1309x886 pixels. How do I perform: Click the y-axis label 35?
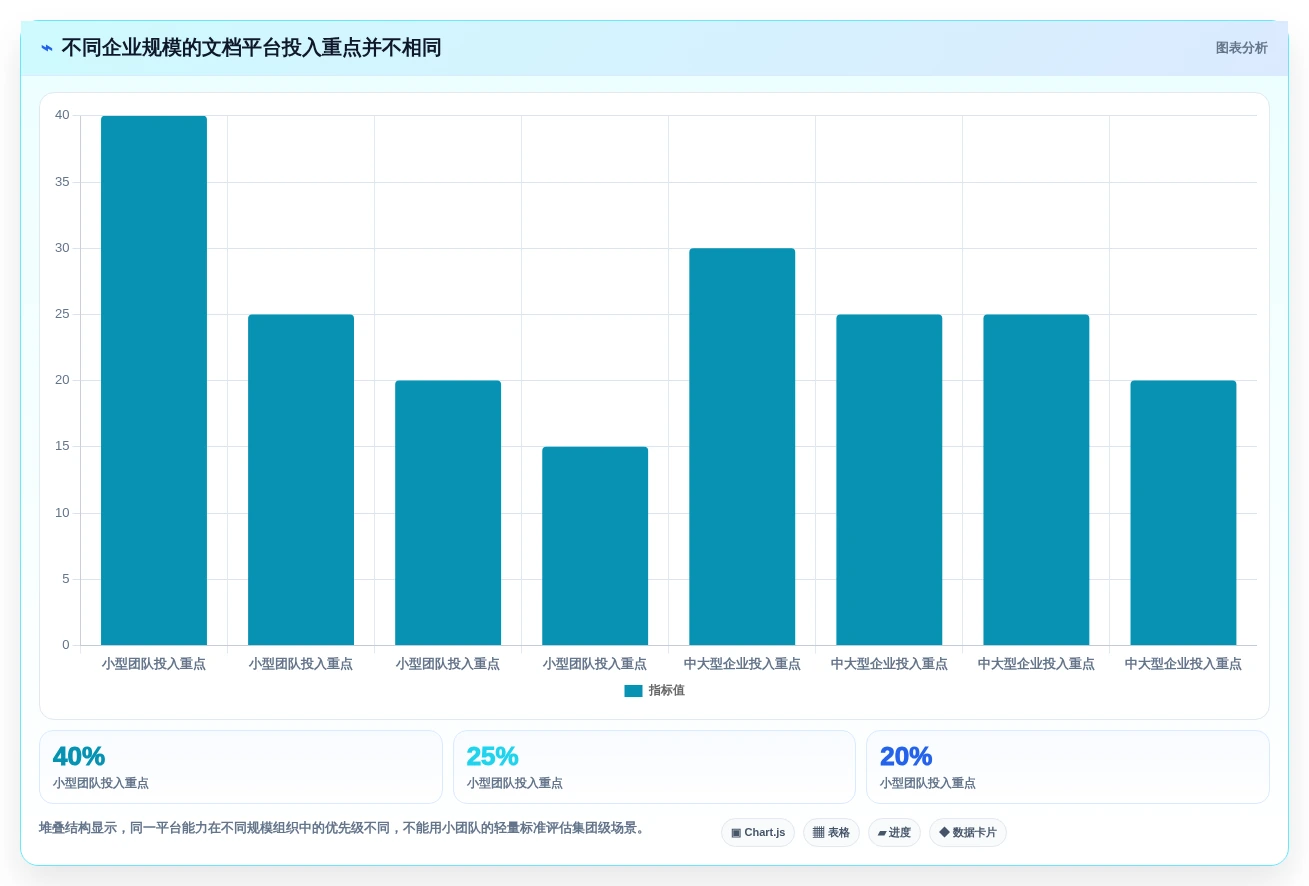pyautogui.click(x=62, y=182)
